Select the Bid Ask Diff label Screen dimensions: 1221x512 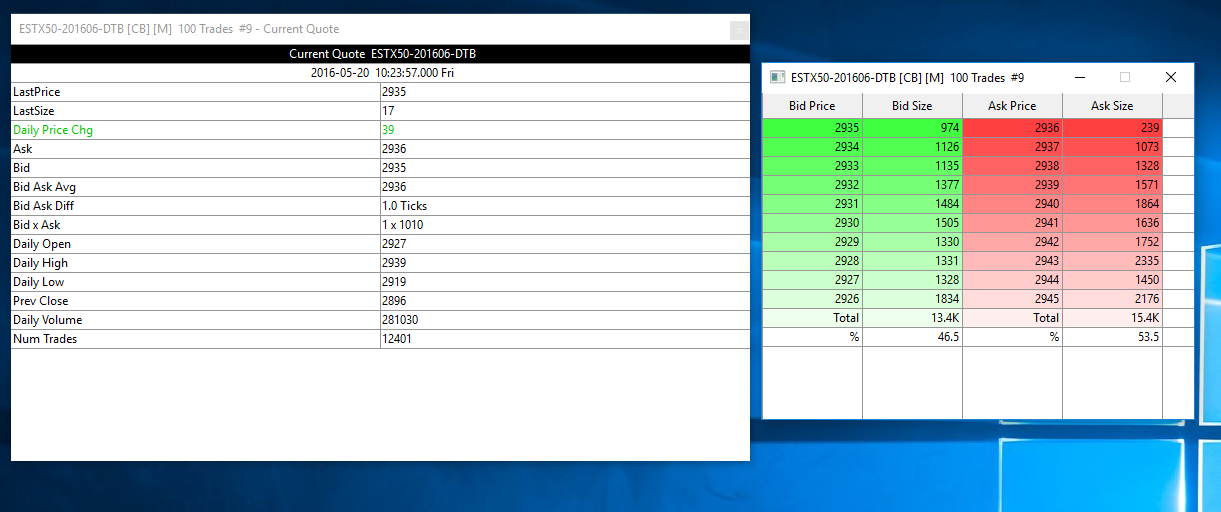(46, 206)
